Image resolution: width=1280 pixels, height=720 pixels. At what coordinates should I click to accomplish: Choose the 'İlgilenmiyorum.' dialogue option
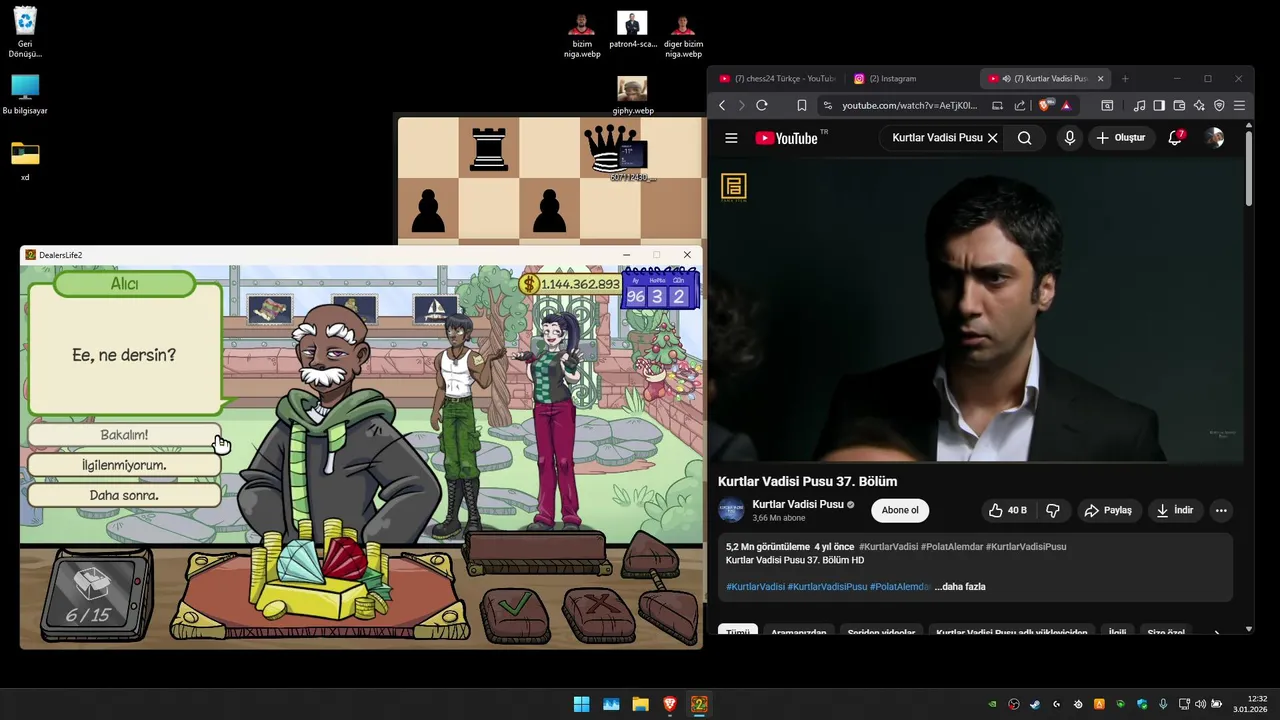124,465
